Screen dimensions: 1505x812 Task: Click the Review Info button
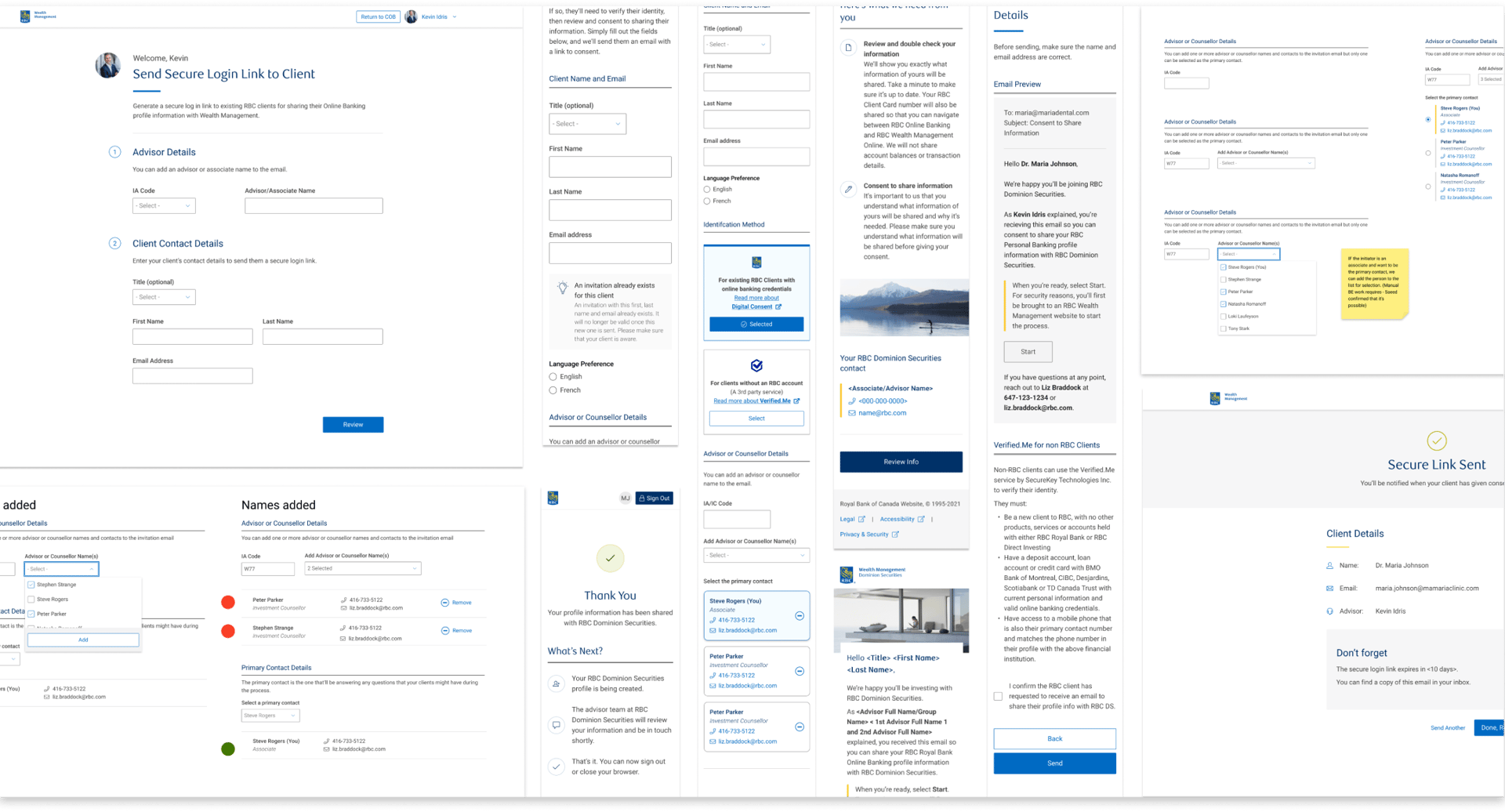coord(901,462)
